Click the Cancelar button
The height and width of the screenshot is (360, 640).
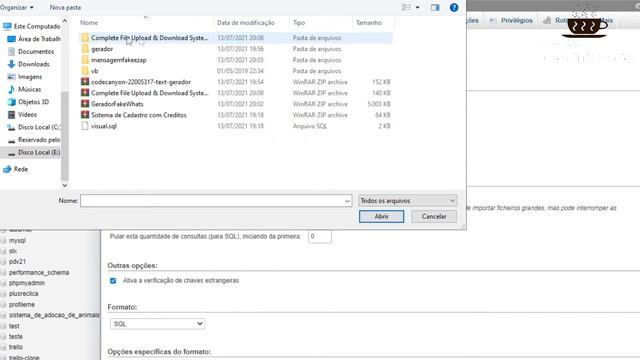coord(434,216)
